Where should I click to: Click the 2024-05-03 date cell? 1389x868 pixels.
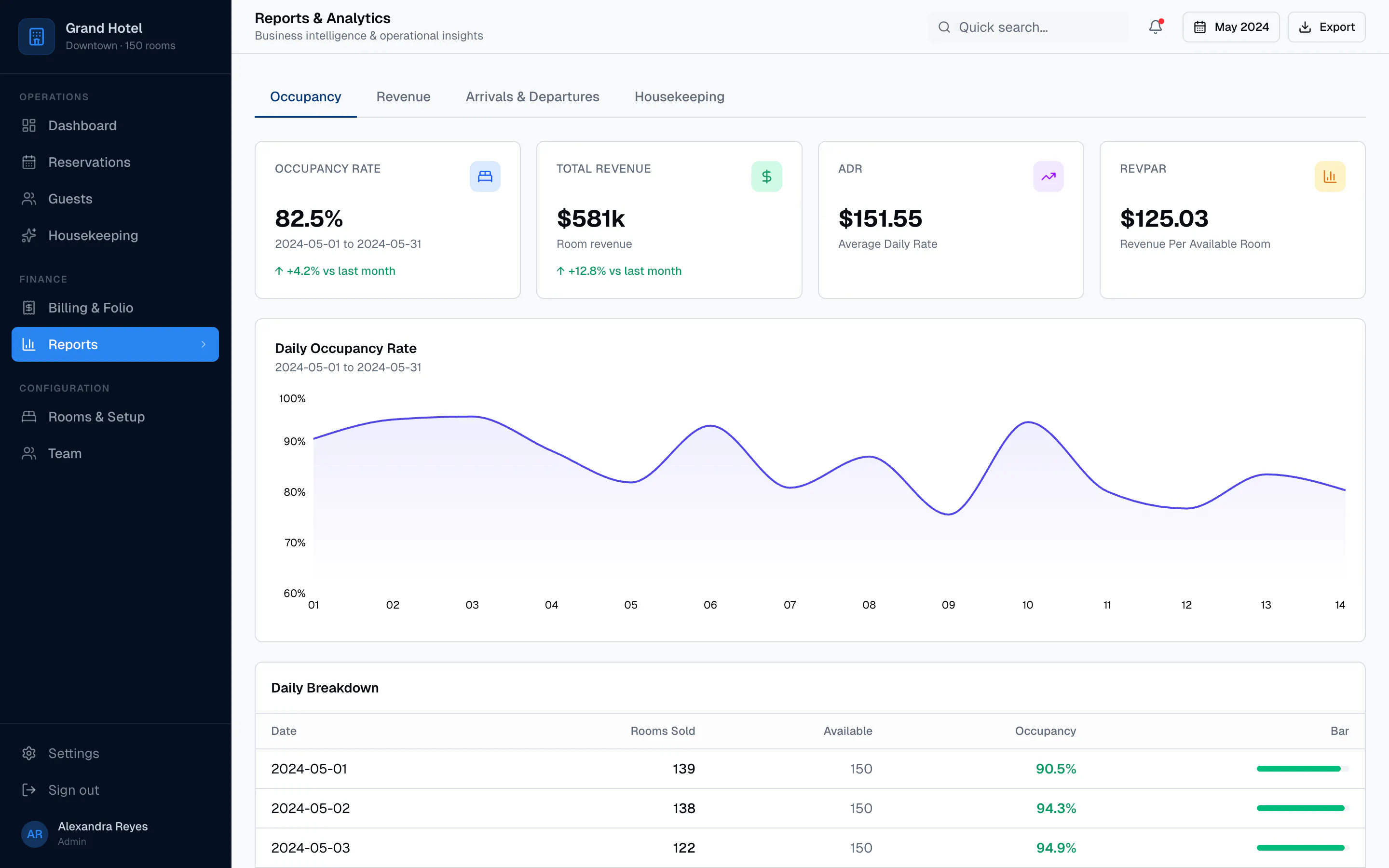tap(310, 848)
